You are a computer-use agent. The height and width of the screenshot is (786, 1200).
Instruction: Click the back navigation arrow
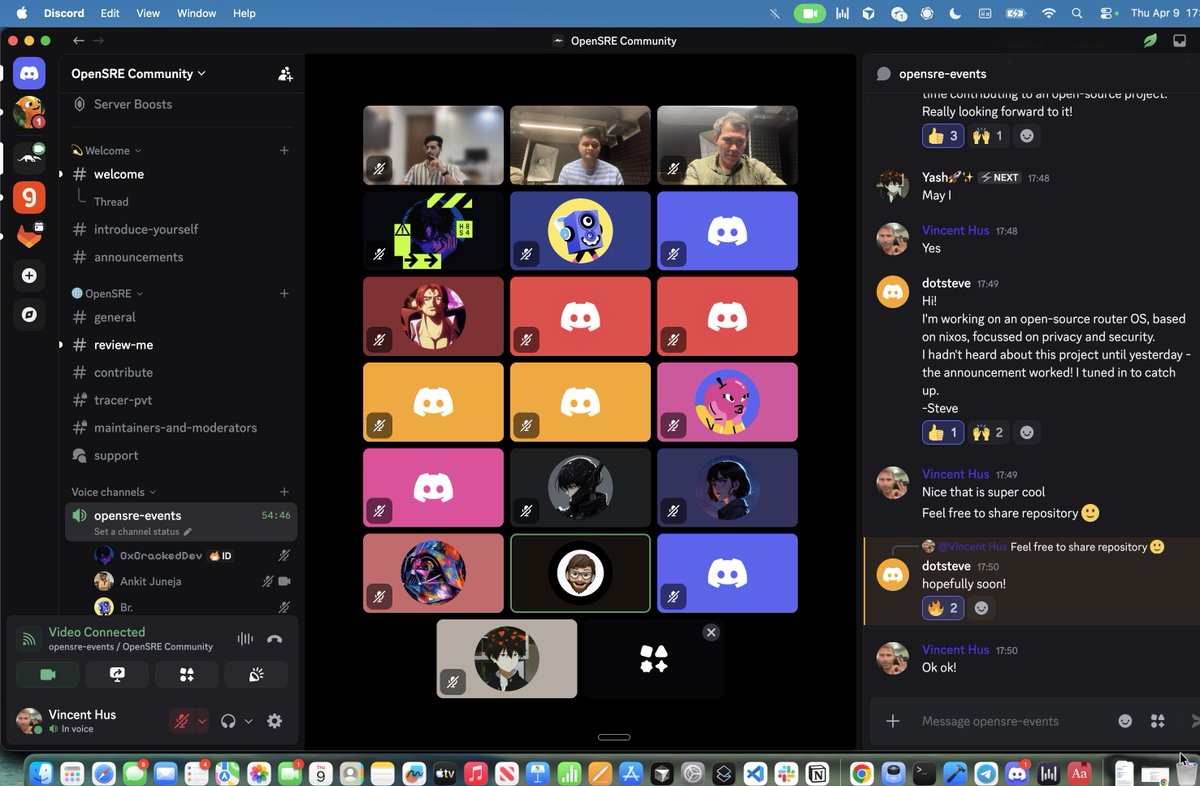pos(78,41)
